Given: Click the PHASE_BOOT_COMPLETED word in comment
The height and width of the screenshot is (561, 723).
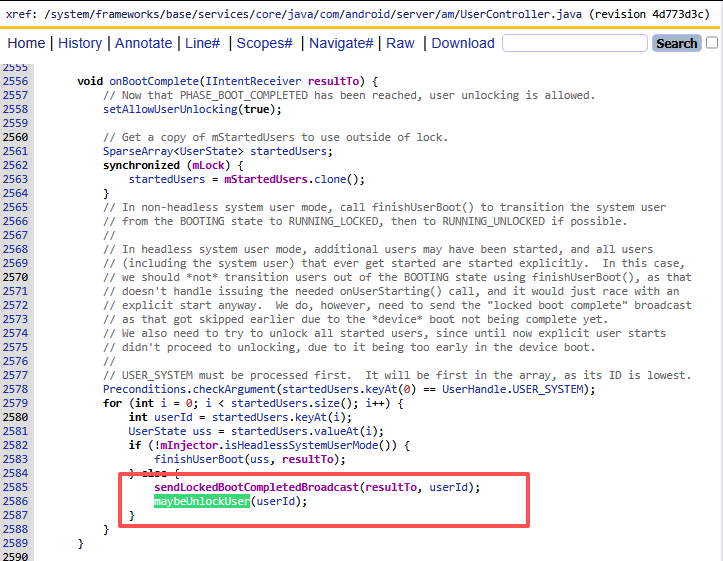Looking at the screenshot, I should (243, 95).
